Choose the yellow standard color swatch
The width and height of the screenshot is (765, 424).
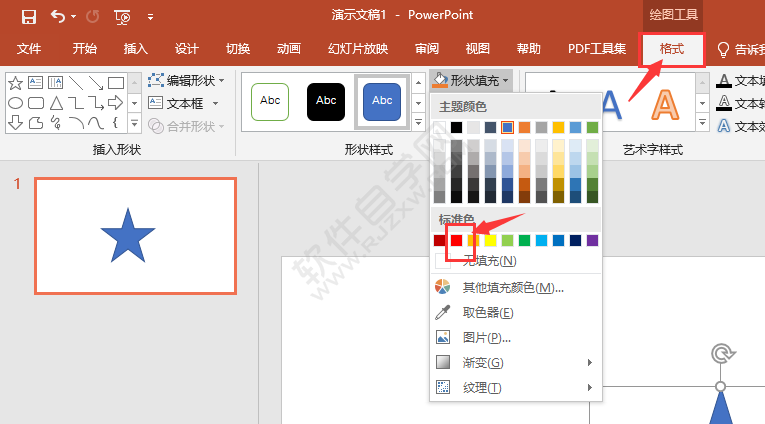(x=490, y=240)
